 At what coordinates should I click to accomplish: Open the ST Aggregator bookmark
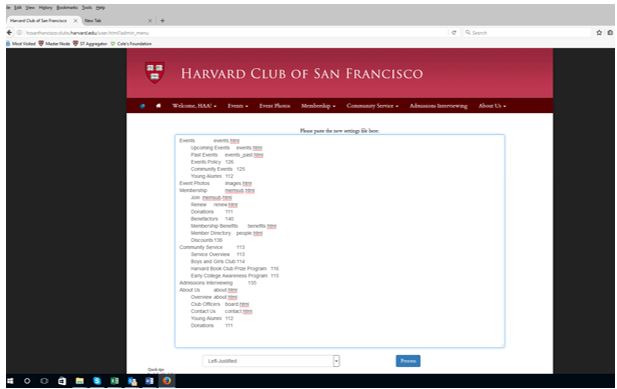pos(90,44)
